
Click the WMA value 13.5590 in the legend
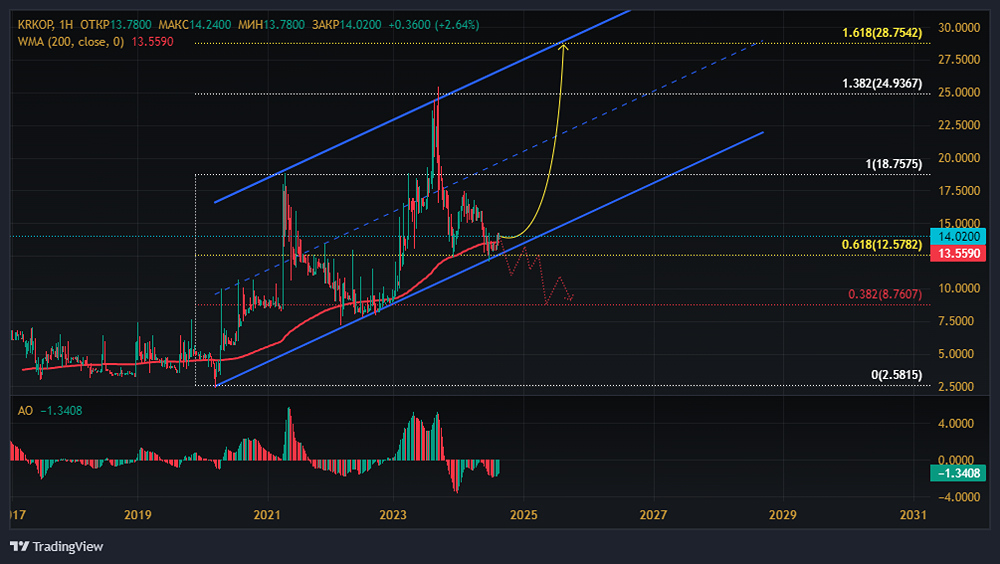click(x=152, y=41)
